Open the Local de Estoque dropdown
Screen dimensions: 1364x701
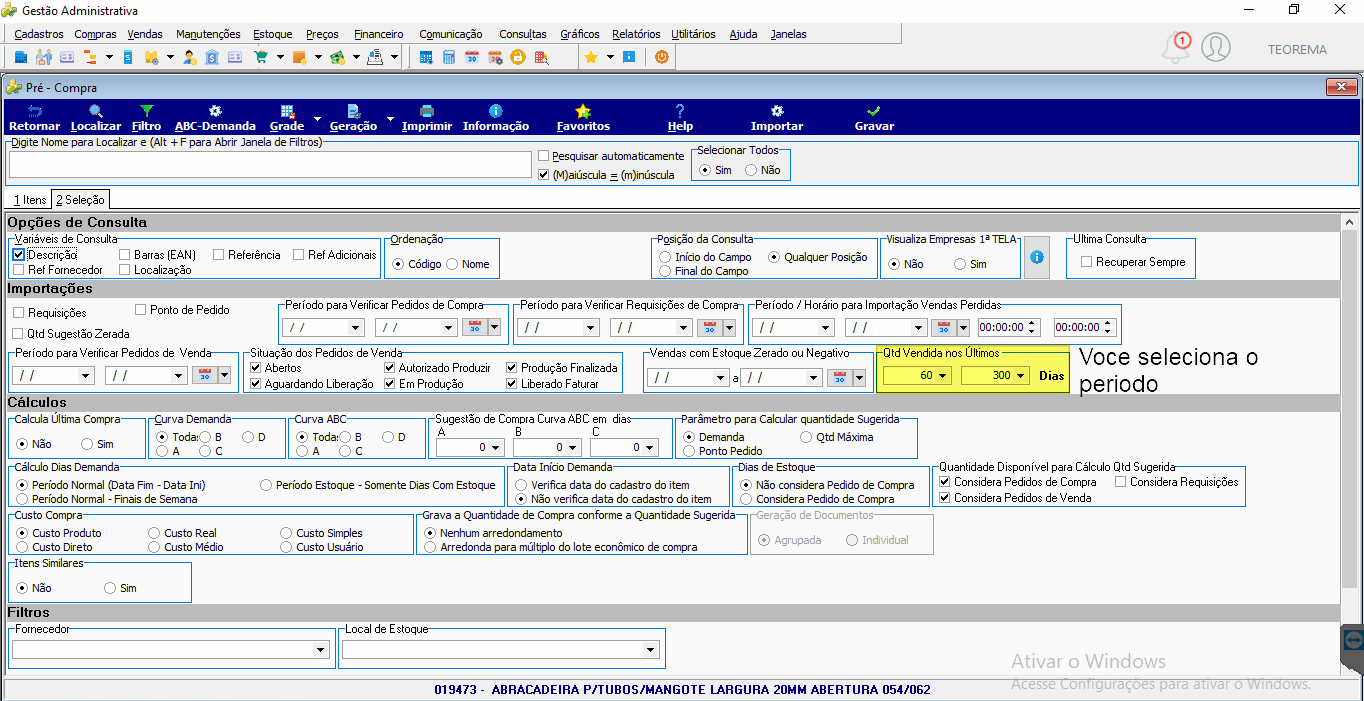coord(651,650)
